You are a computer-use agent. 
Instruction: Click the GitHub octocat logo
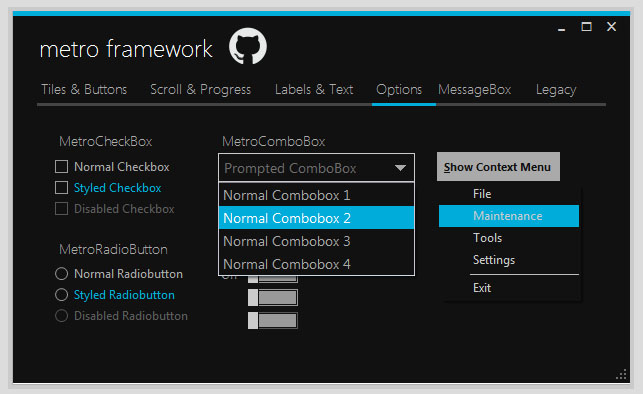pos(248,46)
